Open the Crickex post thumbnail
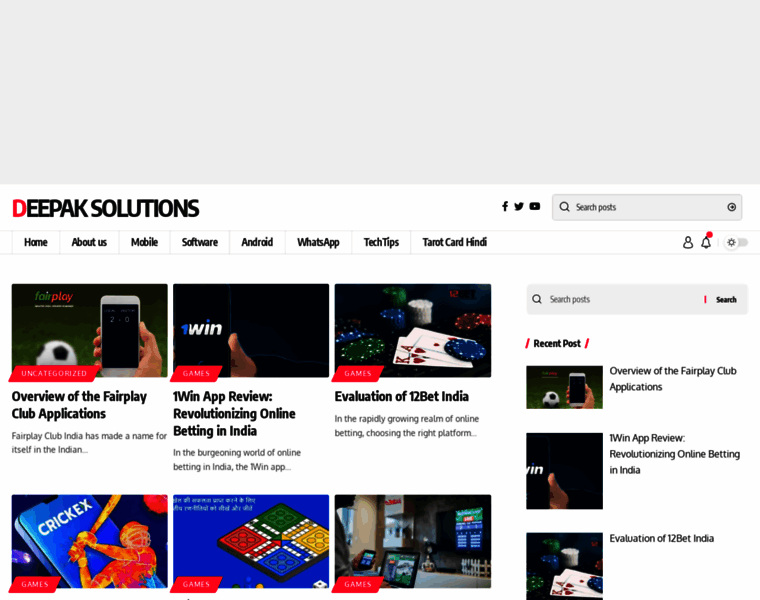The height and width of the screenshot is (600, 760). pyautogui.click(x=90, y=541)
